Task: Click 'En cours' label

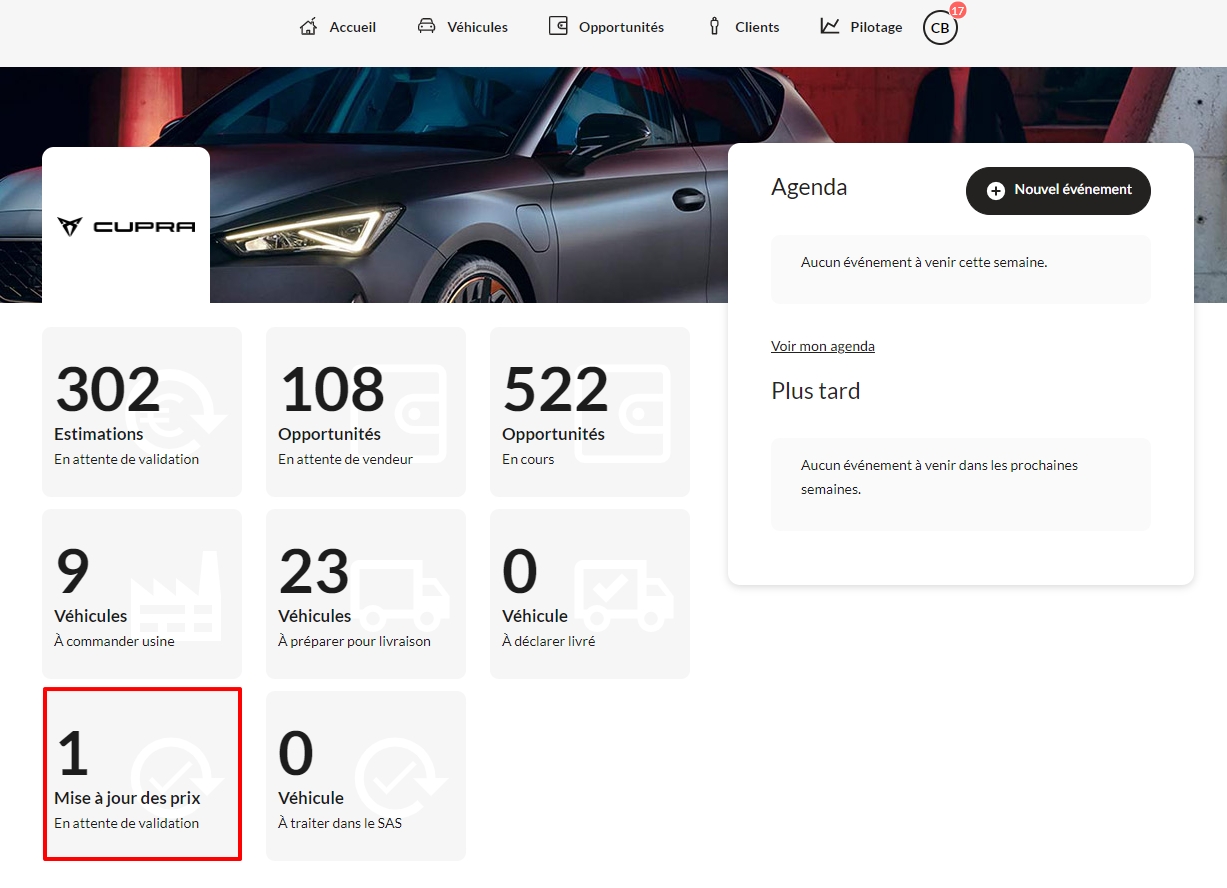Action: pyautogui.click(x=528, y=459)
